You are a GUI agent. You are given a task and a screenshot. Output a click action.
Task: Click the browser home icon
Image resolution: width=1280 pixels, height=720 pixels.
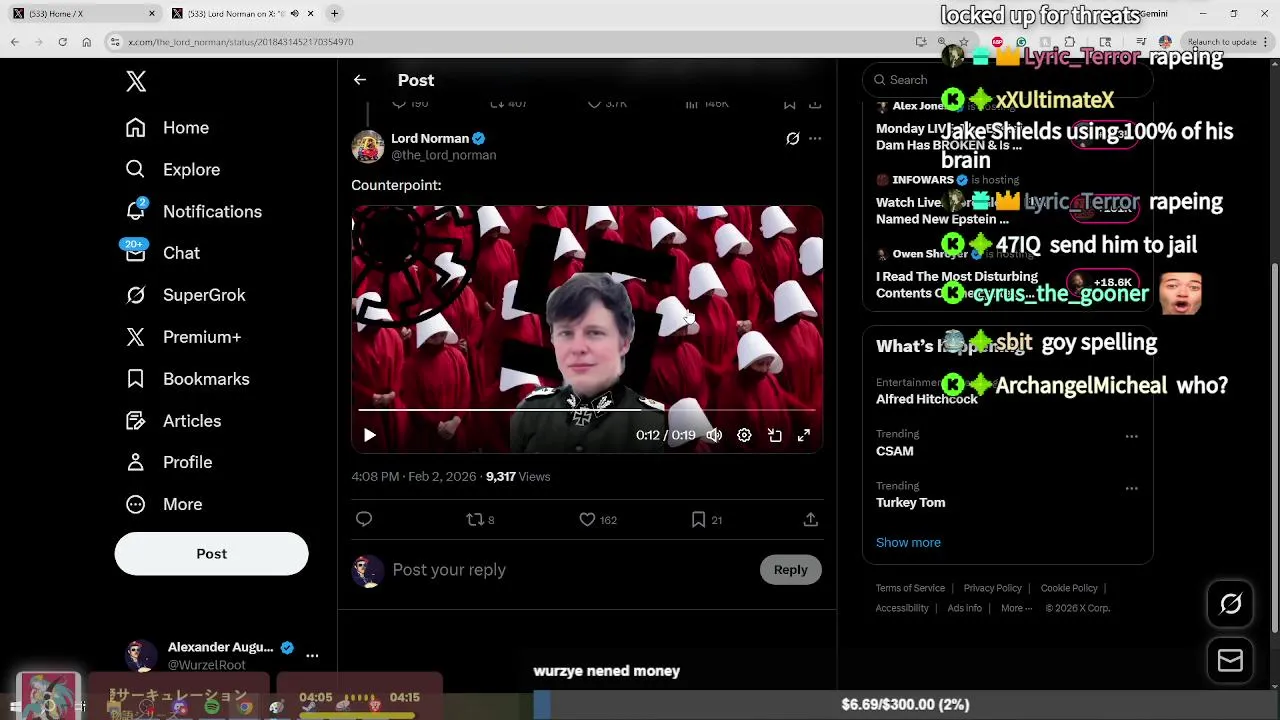click(x=86, y=42)
